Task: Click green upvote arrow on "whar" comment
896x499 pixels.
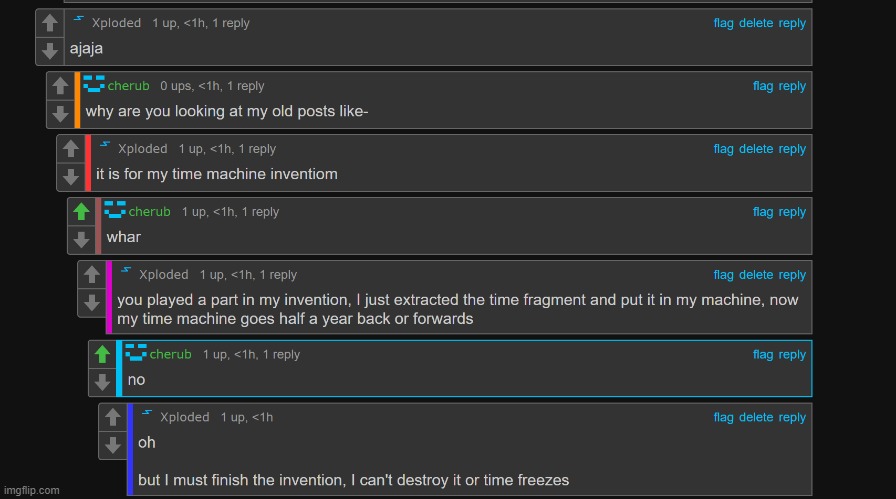Action: tap(81, 211)
